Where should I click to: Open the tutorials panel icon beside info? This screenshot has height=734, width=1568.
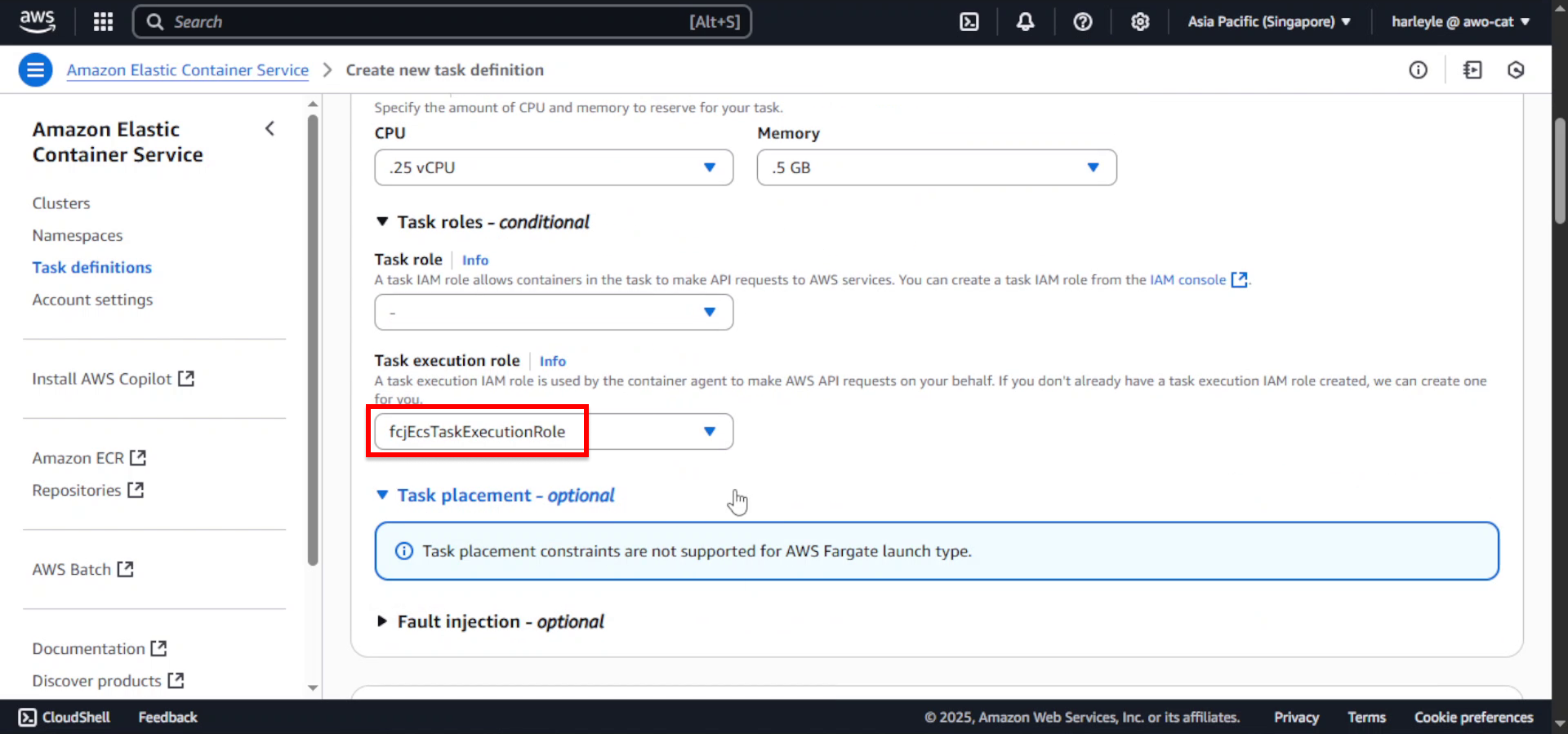1472,70
